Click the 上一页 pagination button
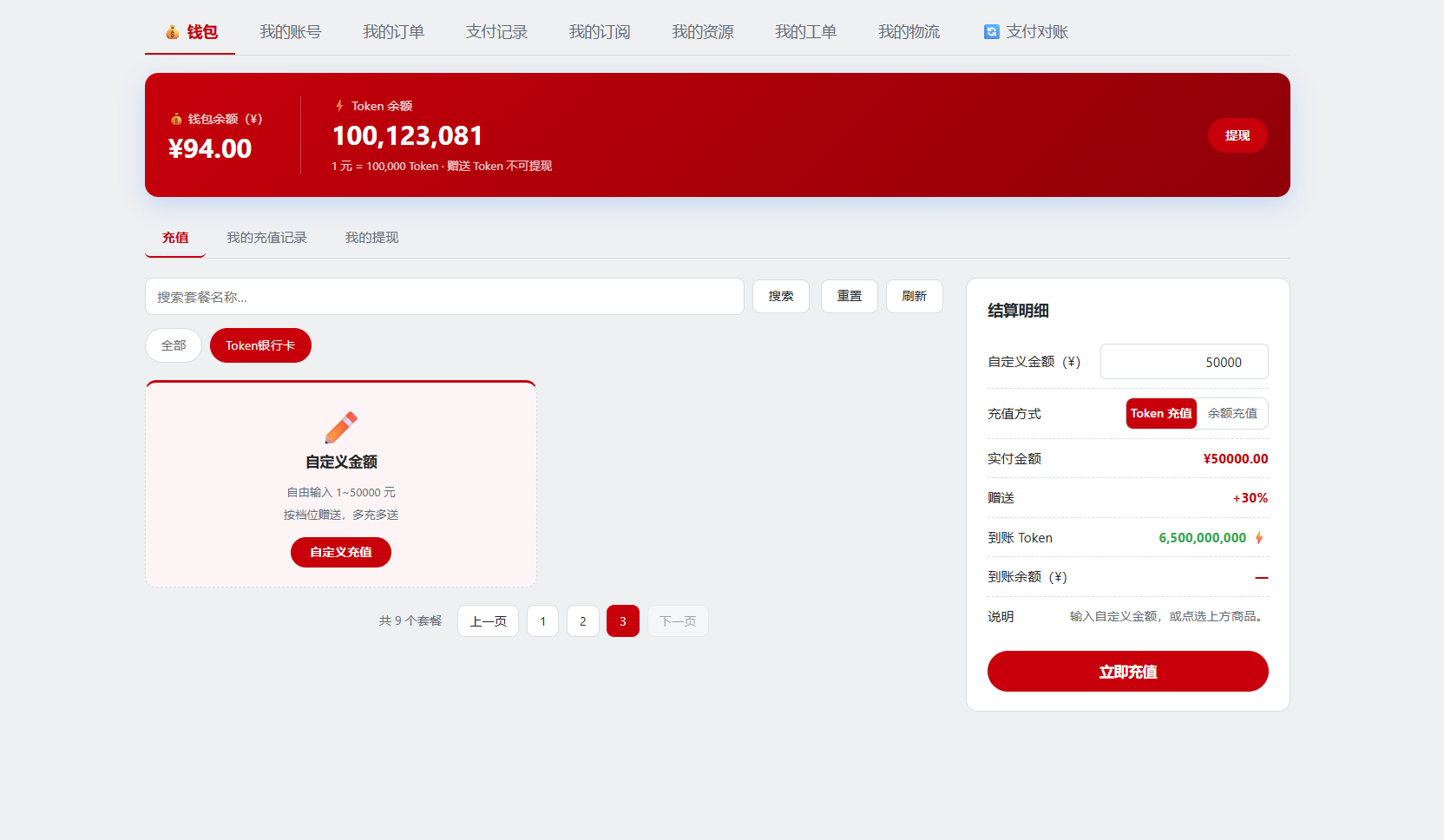 489,621
